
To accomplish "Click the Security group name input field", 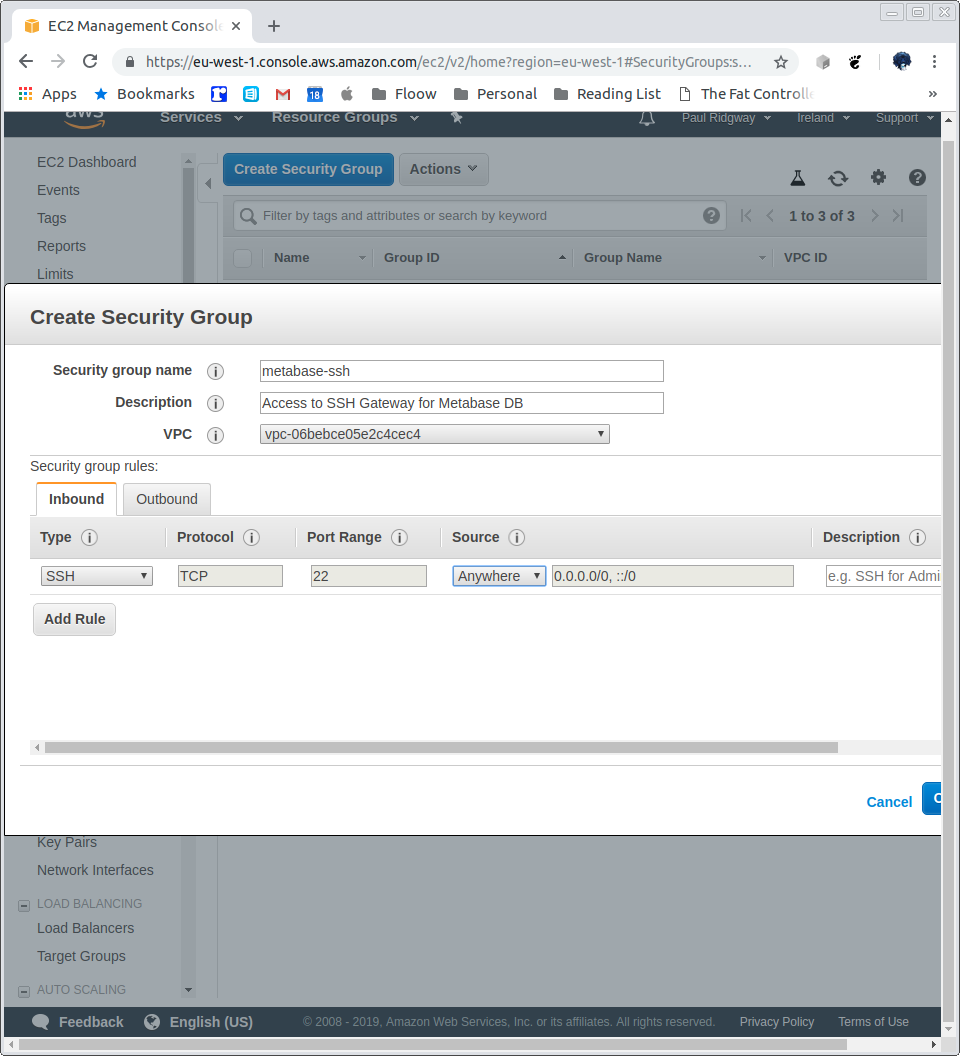I will click(461, 371).
